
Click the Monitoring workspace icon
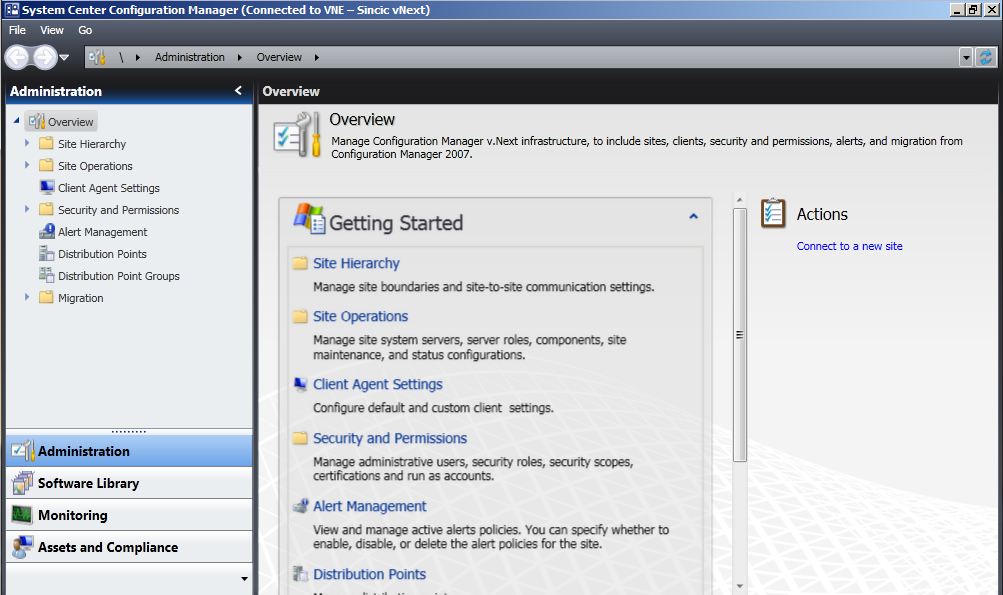22,514
